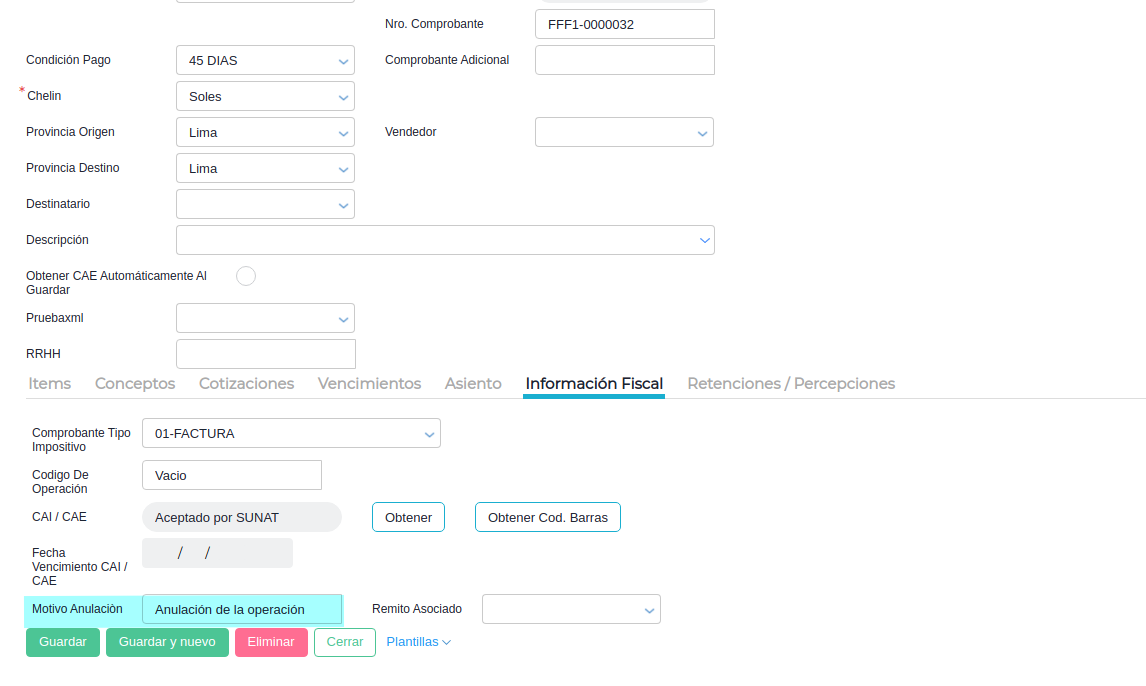Image resolution: width=1146 pixels, height=686 pixels.
Task: Switch to the Items tab
Action: point(50,384)
